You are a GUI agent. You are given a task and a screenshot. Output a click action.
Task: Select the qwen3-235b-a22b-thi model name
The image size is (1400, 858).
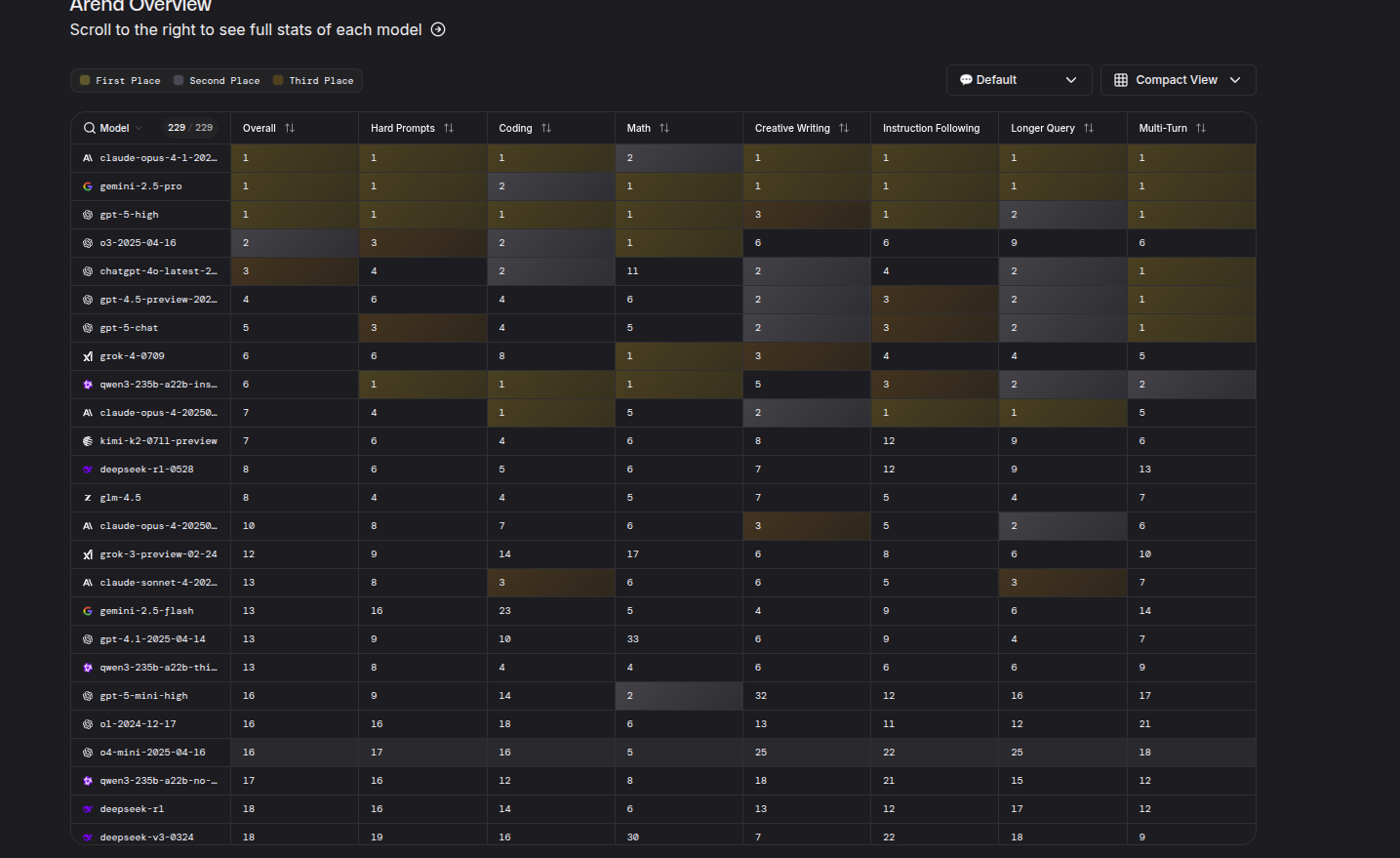(x=158, y=668)
